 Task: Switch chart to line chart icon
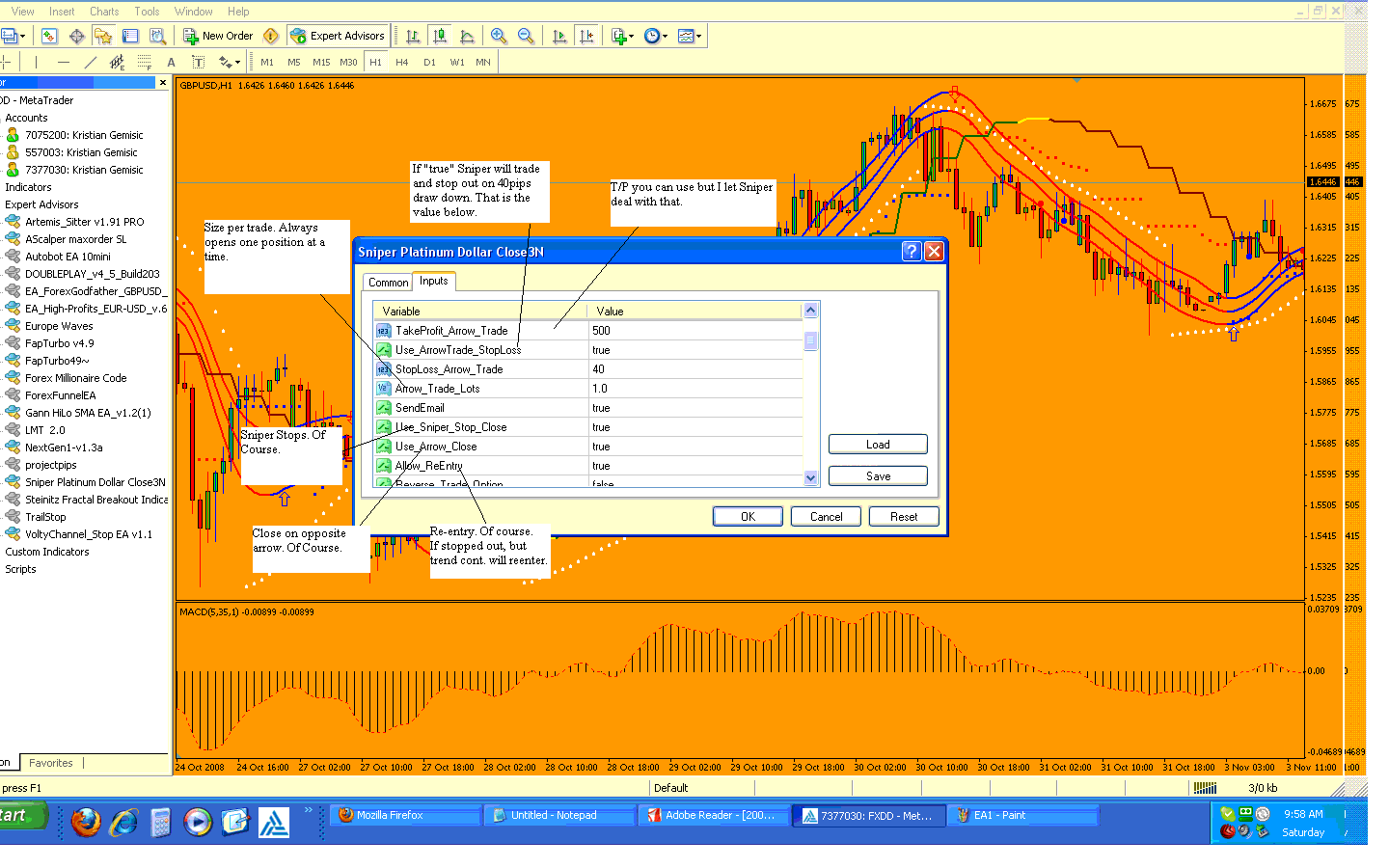click(x=467, y=36)
